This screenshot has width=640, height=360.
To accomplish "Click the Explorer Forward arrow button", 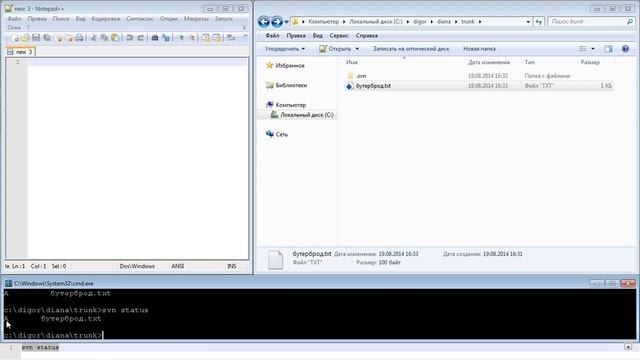I will [277, 22].
